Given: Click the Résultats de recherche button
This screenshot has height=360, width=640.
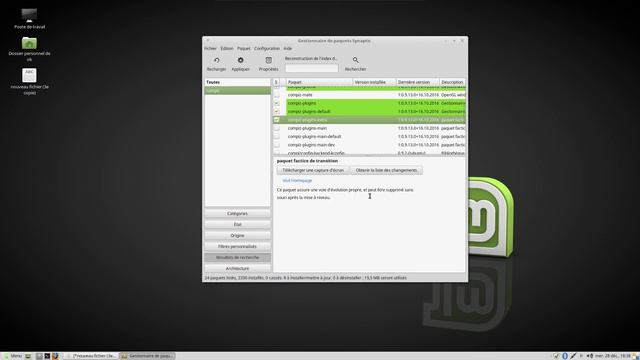Looking at the screenshot, I should click(238, 258).
